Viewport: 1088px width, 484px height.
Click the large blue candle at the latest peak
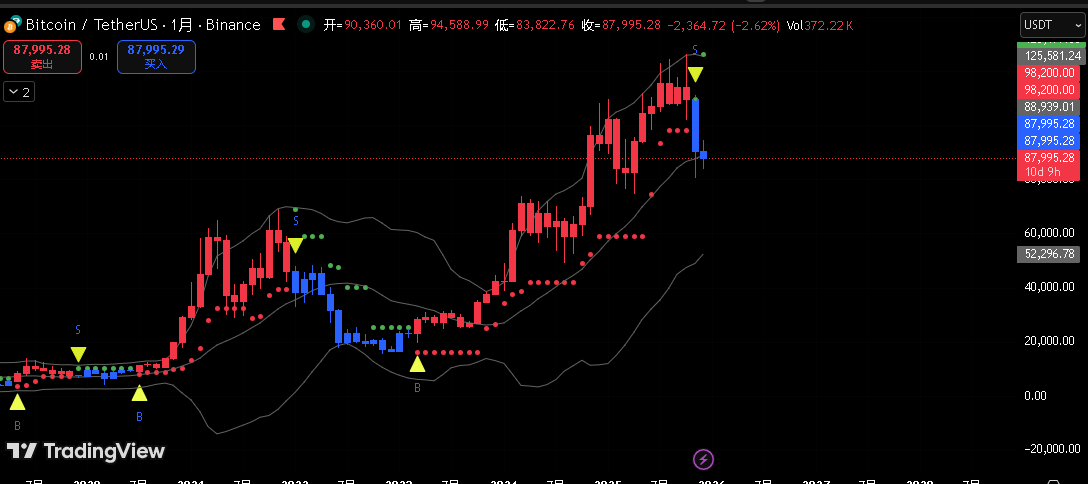(x=695, y=126)
